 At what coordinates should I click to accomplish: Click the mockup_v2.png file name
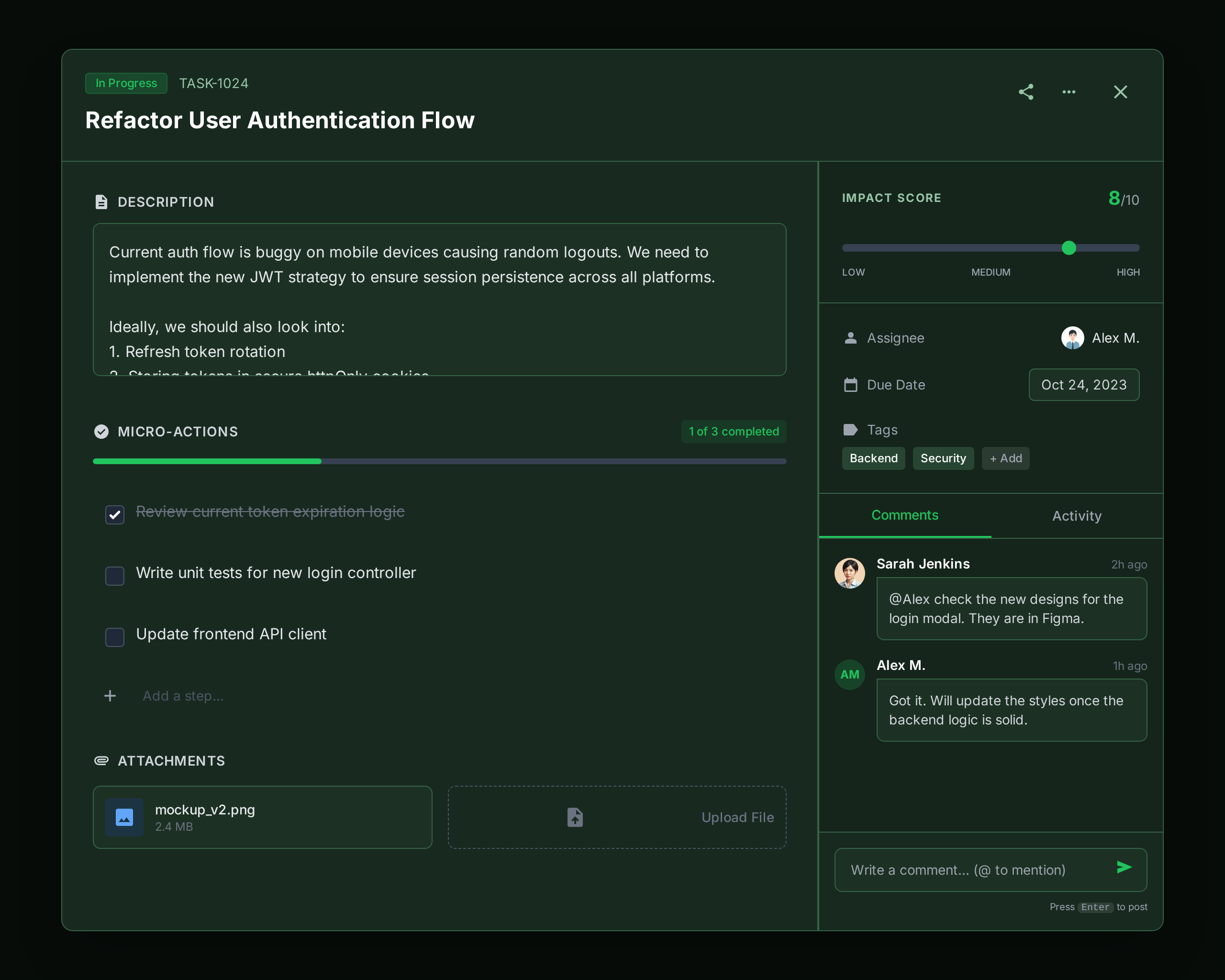[204, 810]
